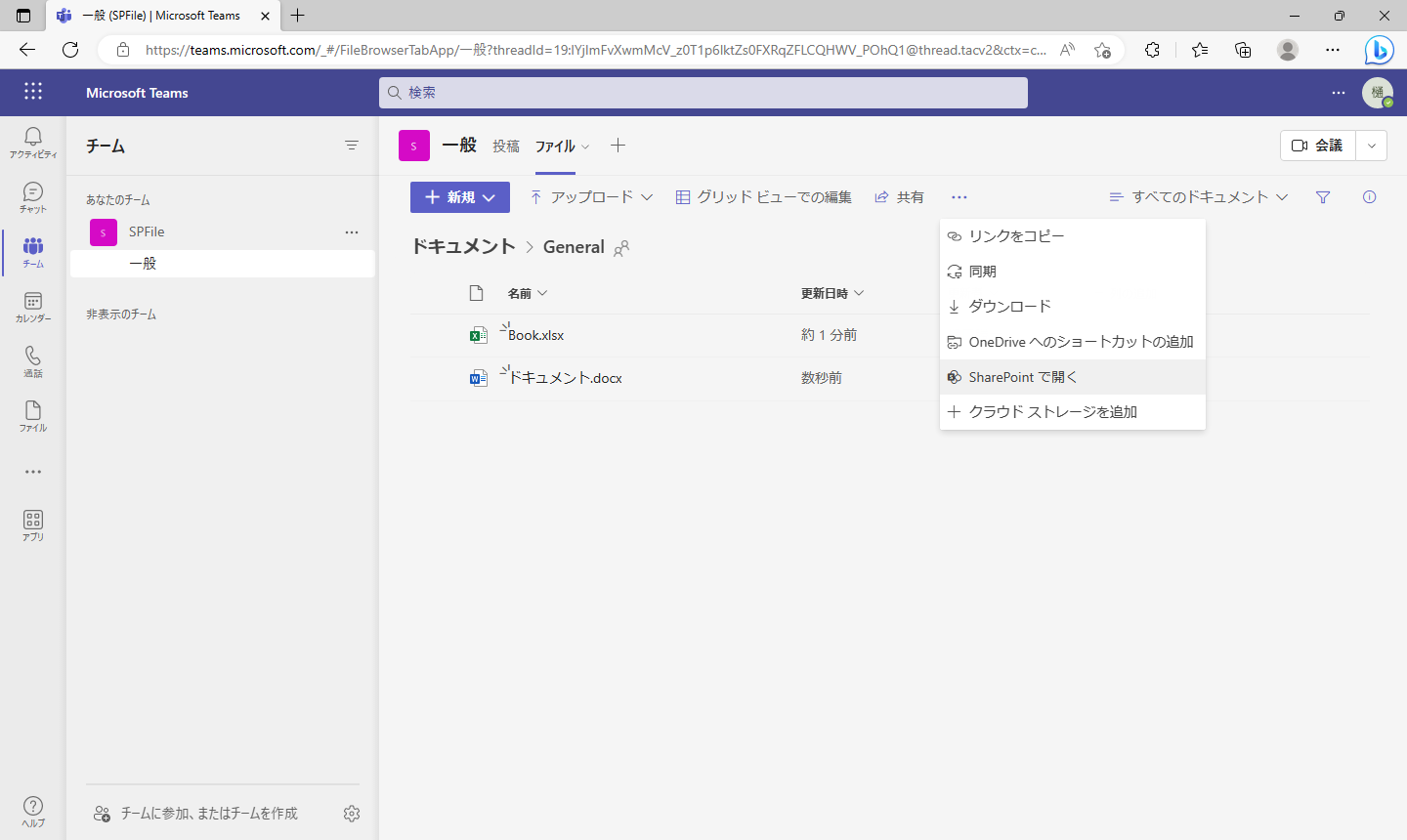Open the details pane info icon
The height and width of the screenshot is (840, 1407).
tap(1369, 197)
